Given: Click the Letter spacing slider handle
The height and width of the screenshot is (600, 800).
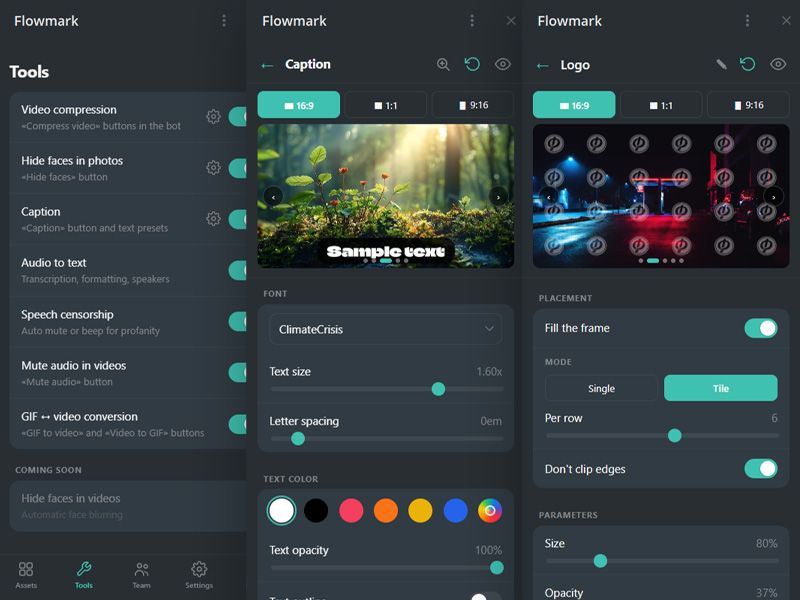Looking at the screenshot, I should click(298, 438).
